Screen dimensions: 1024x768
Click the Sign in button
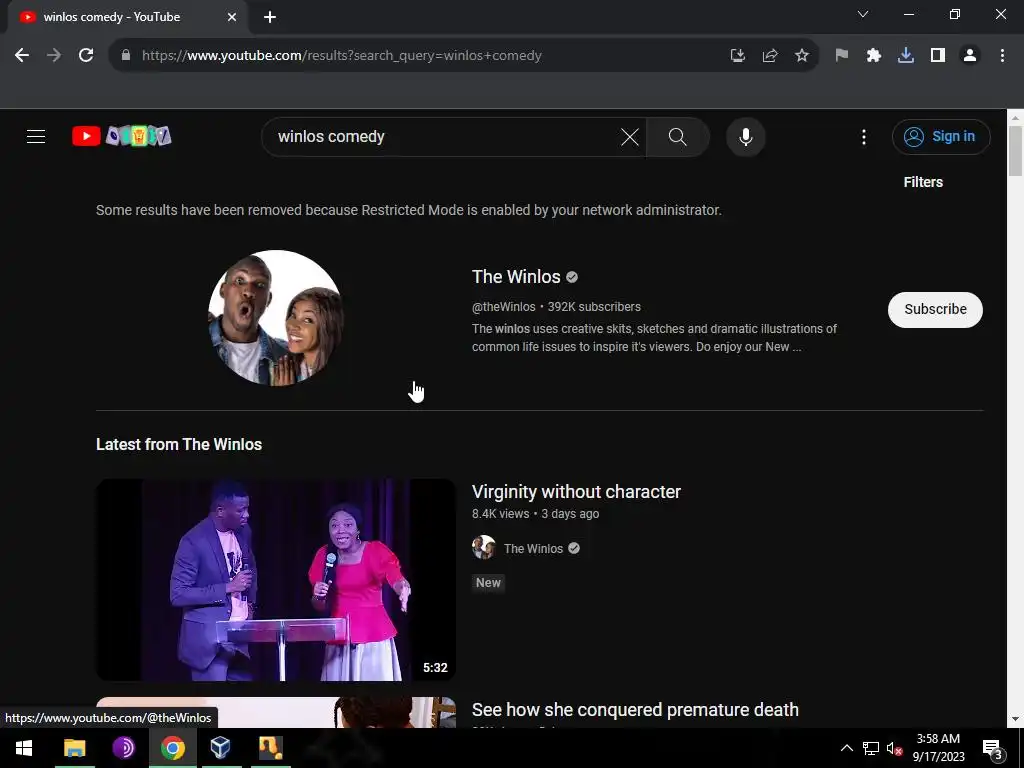[x=941, y=136]
